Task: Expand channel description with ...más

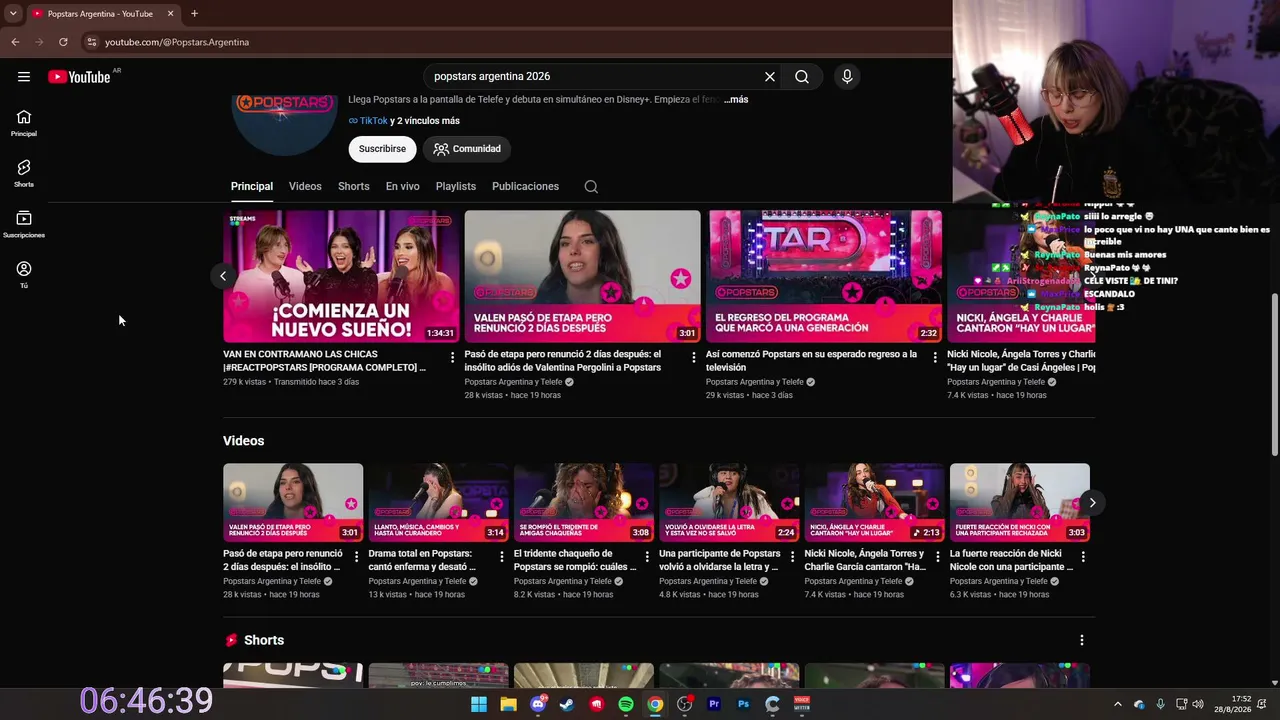Action: [736, 100]
